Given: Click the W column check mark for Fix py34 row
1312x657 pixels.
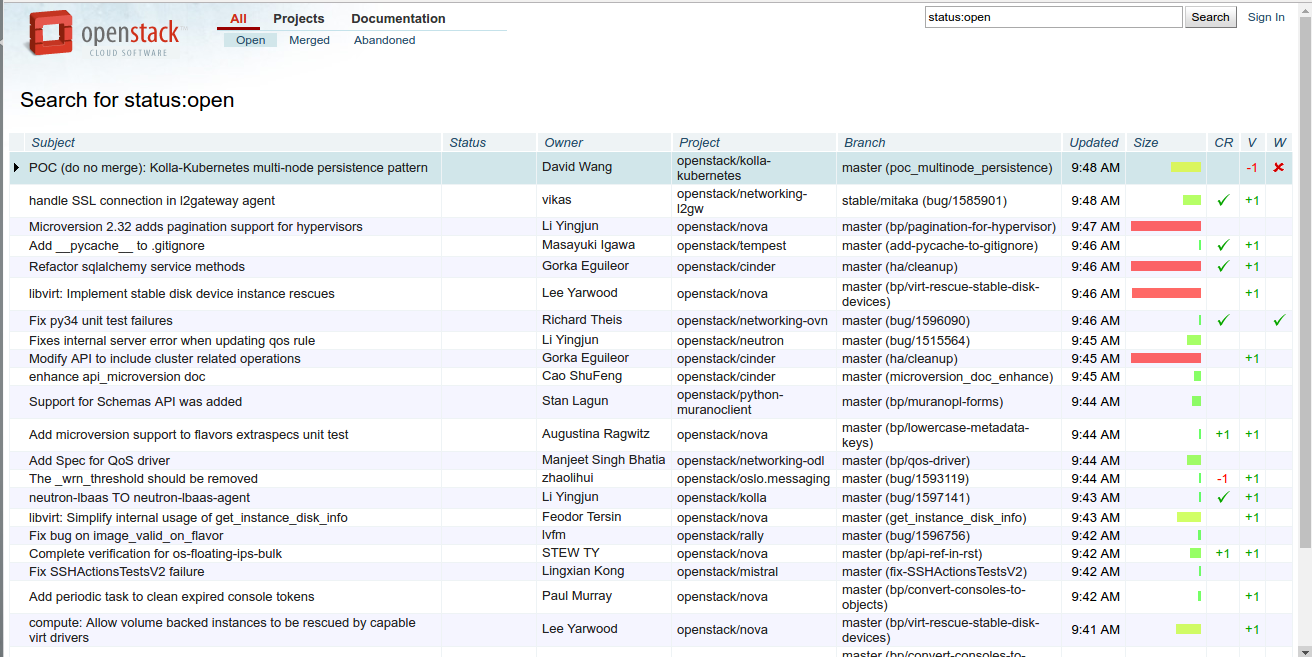Looking at the screenshot, I should (1279, 320).
